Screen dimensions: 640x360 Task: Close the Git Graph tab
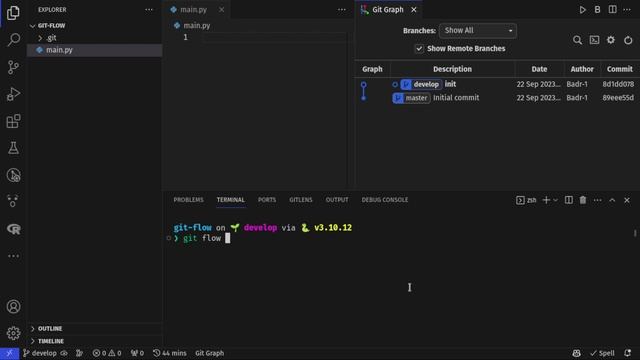tap(413, 9)
